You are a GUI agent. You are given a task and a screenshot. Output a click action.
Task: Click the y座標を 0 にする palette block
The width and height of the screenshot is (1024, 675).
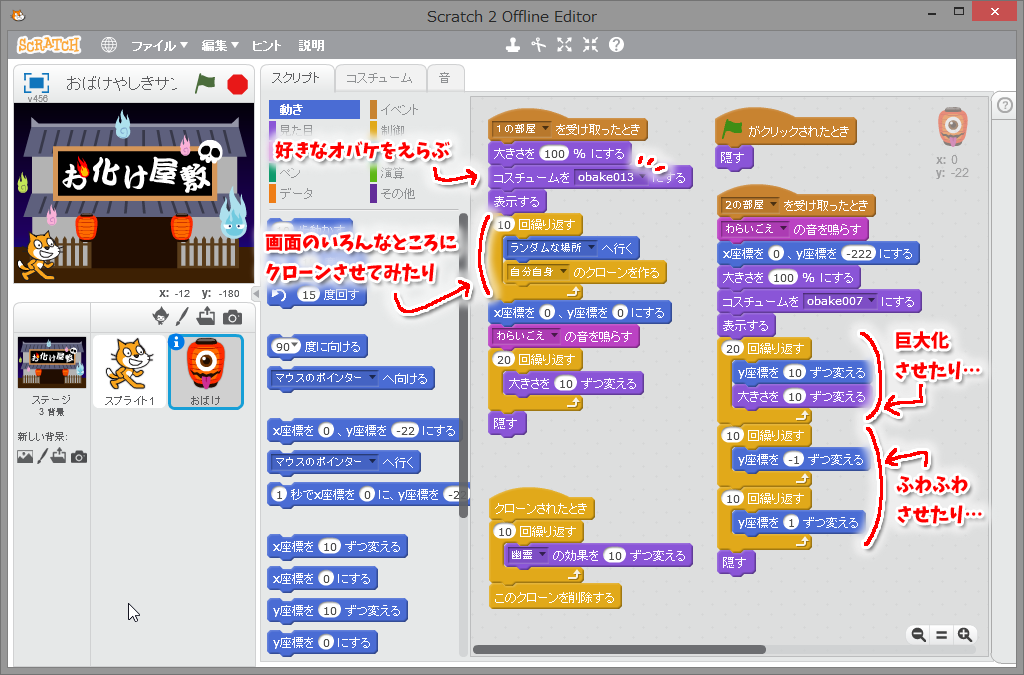click(323, 642)
